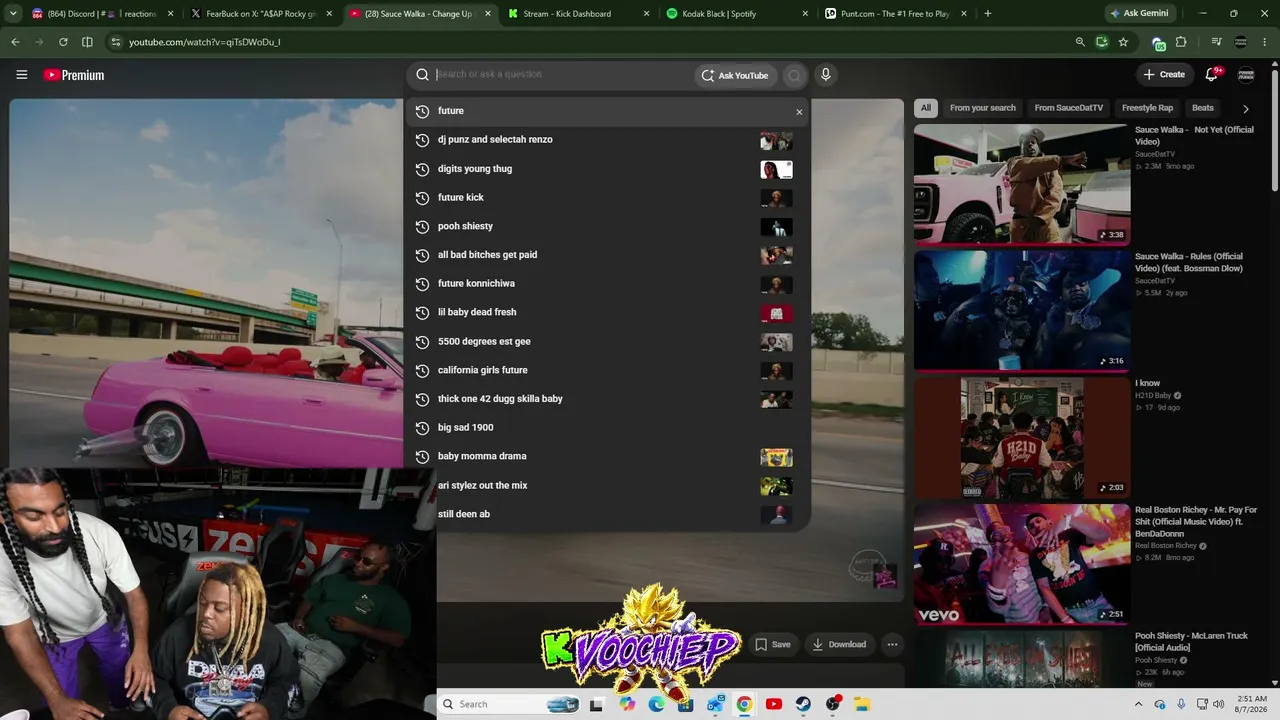
Task: Bookmark this page with the star icon
Action: [x=1123, y=42]
